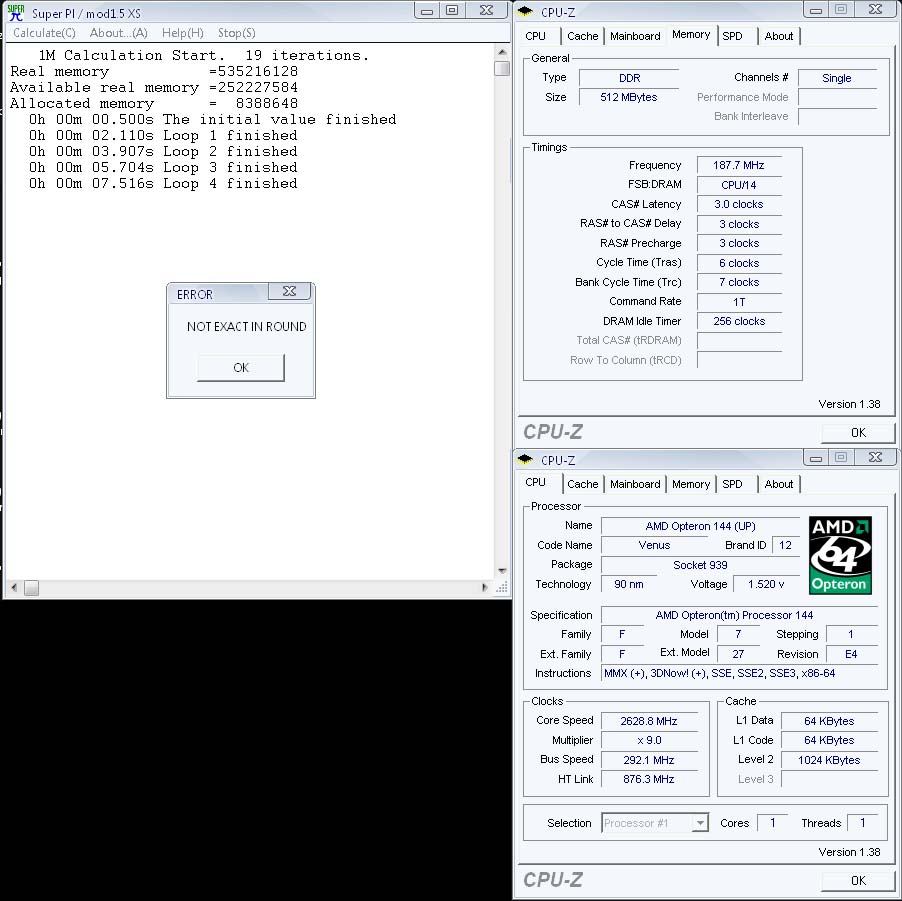The image size is (902, 901).
Task: Switch to Cache tab in top CPU-Z
Action: coord(582,36)
